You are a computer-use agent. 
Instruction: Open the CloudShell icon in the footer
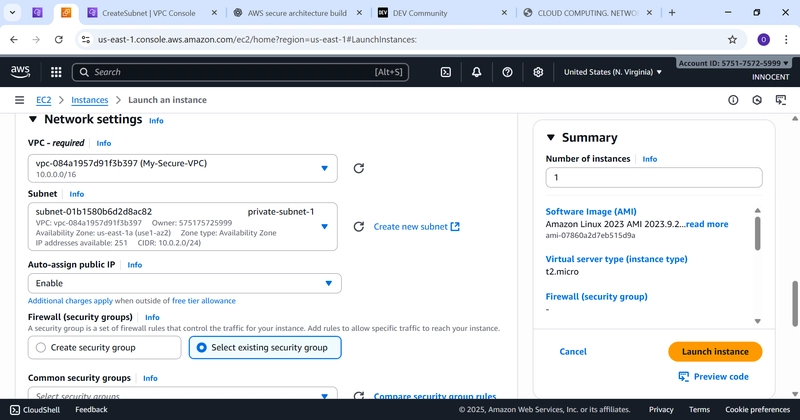(x=15, y=410)
